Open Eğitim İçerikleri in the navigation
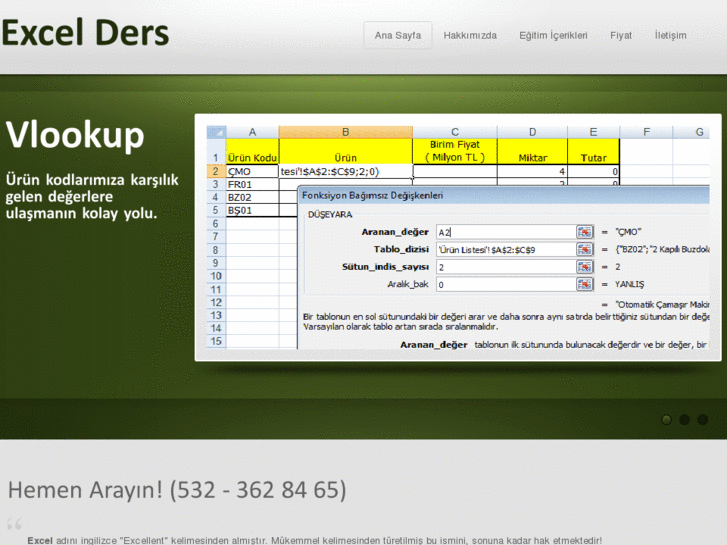This screenshot has height=545, width=727. [553, 35]
